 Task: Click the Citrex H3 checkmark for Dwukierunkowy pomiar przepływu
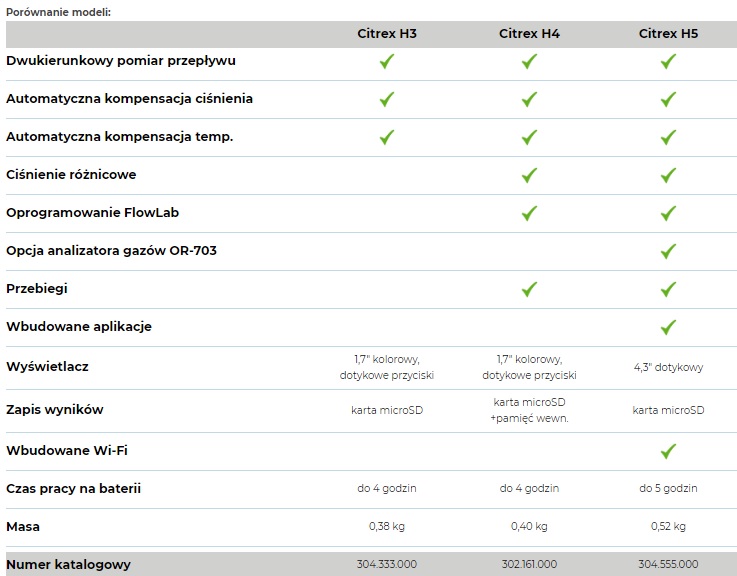(x=386, y=61)
